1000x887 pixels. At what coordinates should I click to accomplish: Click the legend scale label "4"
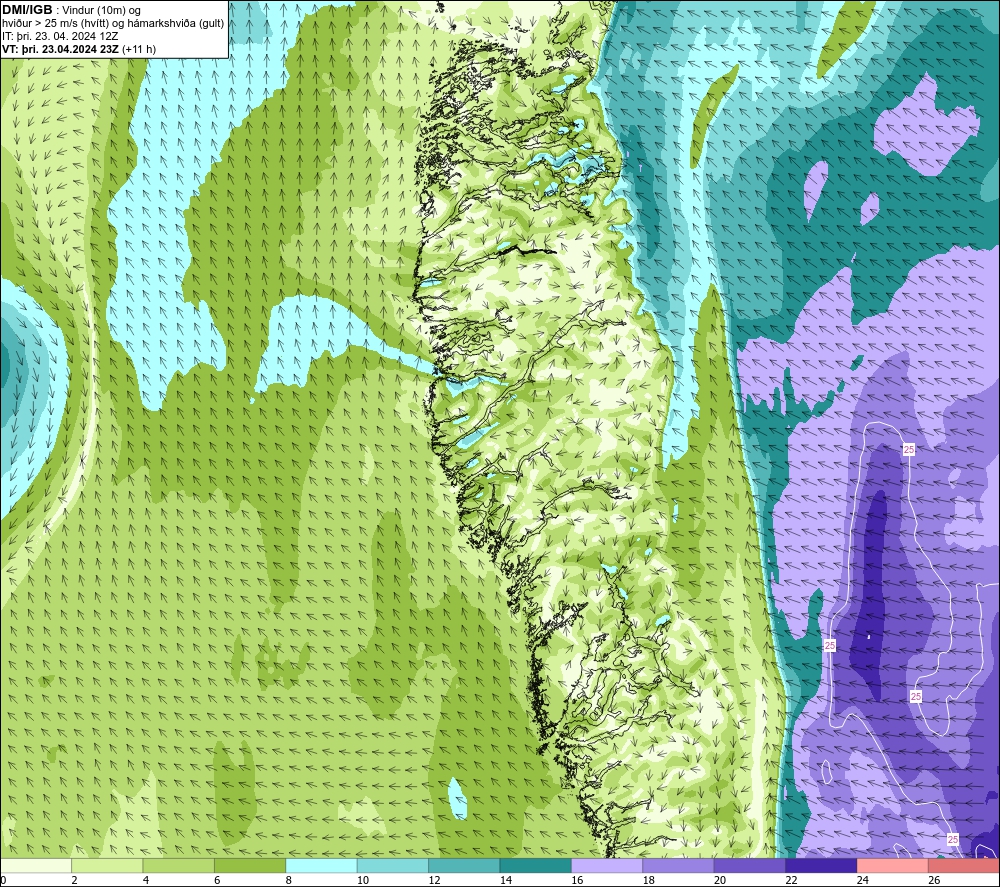pyautogui.click(x=146, y=880)
